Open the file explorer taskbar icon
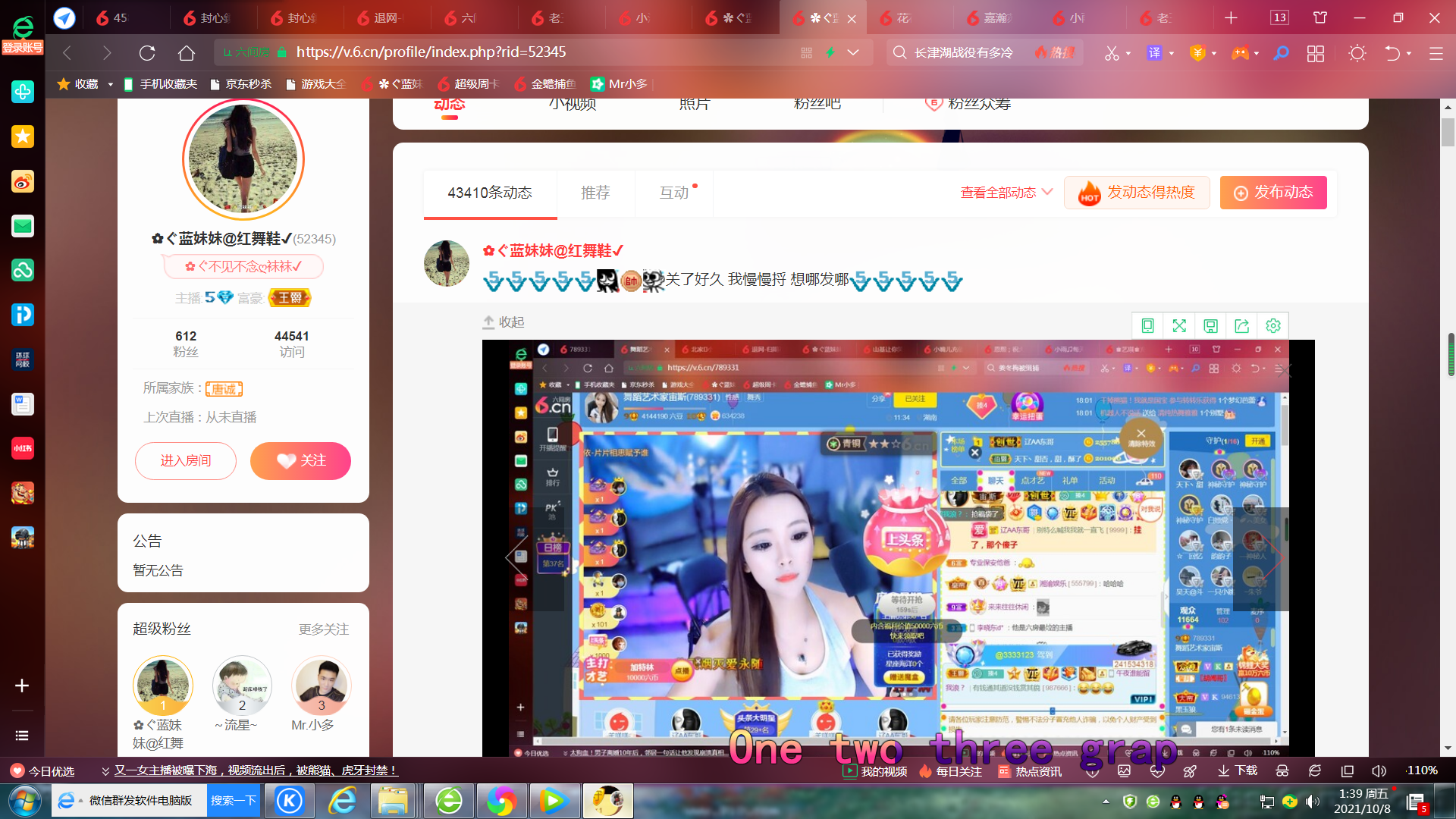The height and width of the screenshot is (819, 1456). [394, 801]
